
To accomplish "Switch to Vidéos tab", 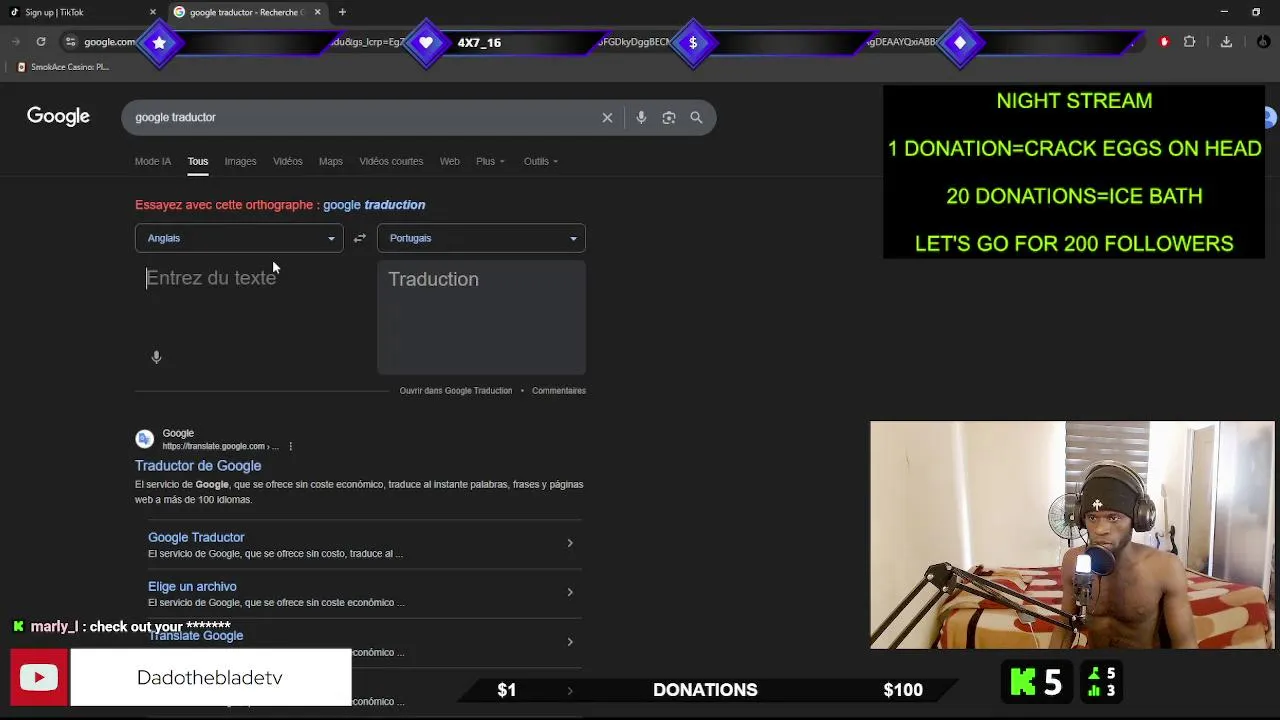I will click(x=288, y=161).
